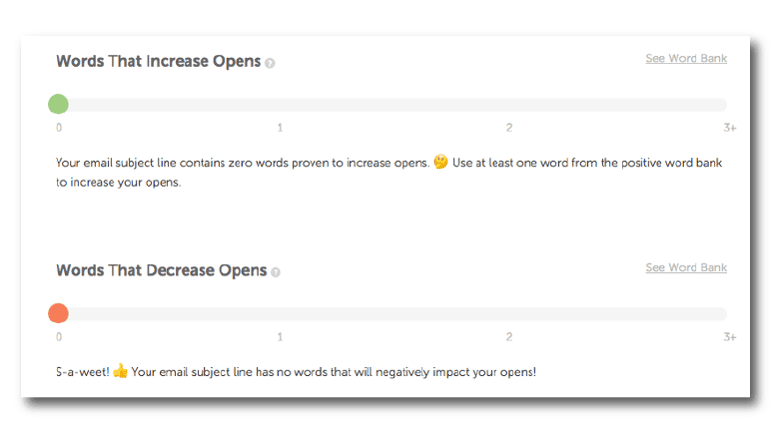Screen dimensions: 770x433
Task: Click the gray Decrease Opens slider track
Action: coord(400,313)
